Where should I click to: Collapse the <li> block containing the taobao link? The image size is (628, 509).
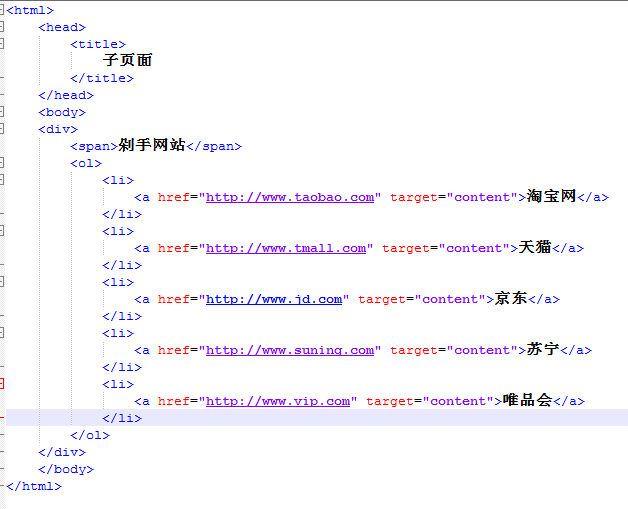1,180
